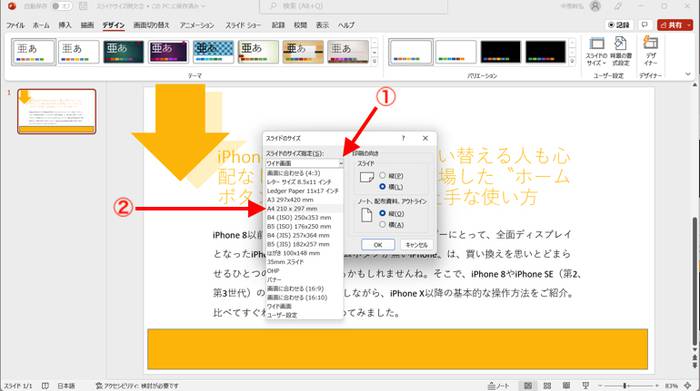Viewport: 700px width, 391px height.
Task: Choose ユーザー設定 custom size option
Action: (304, 315)
